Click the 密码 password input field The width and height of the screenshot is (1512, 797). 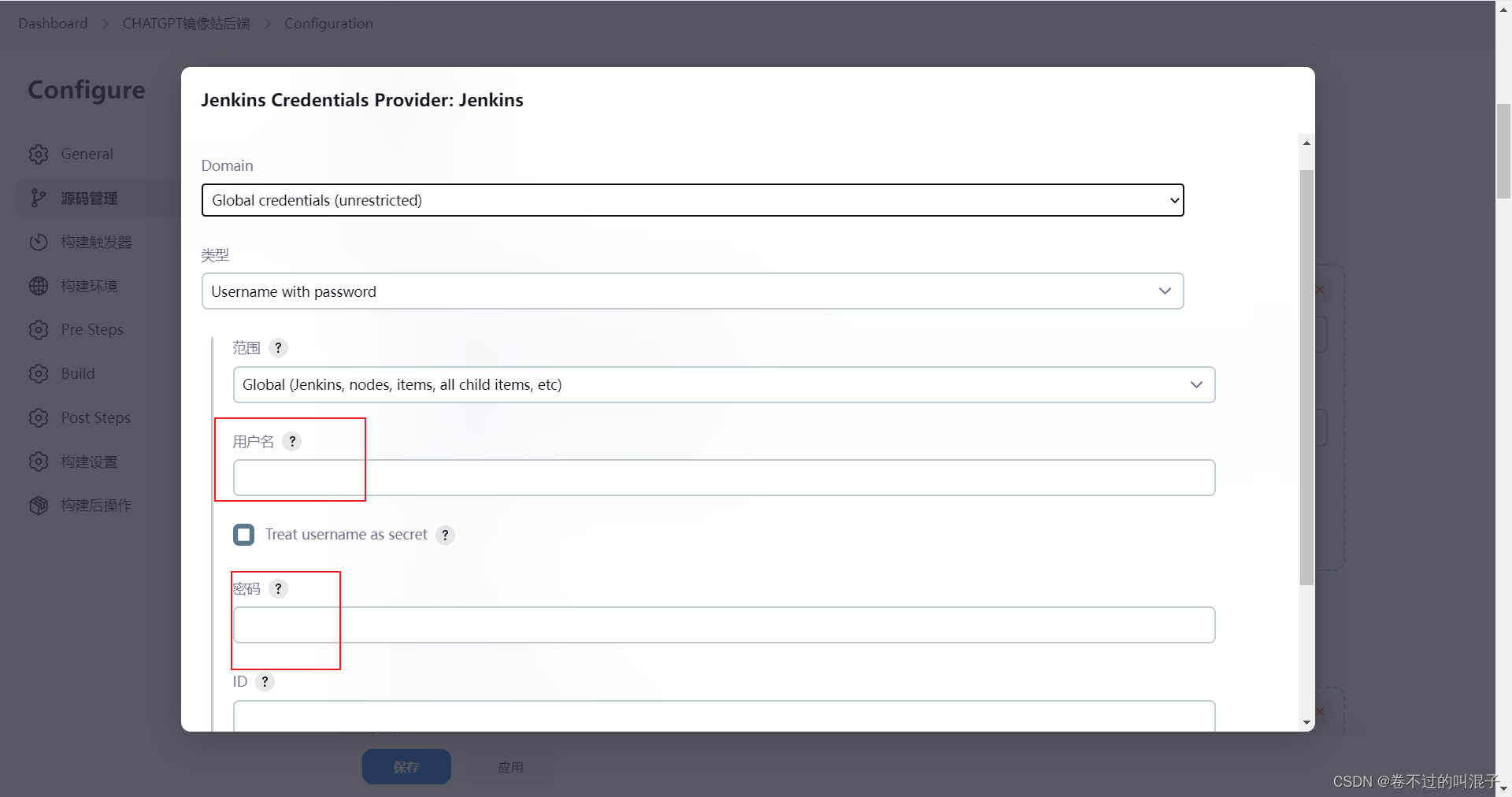coord(724,625)
